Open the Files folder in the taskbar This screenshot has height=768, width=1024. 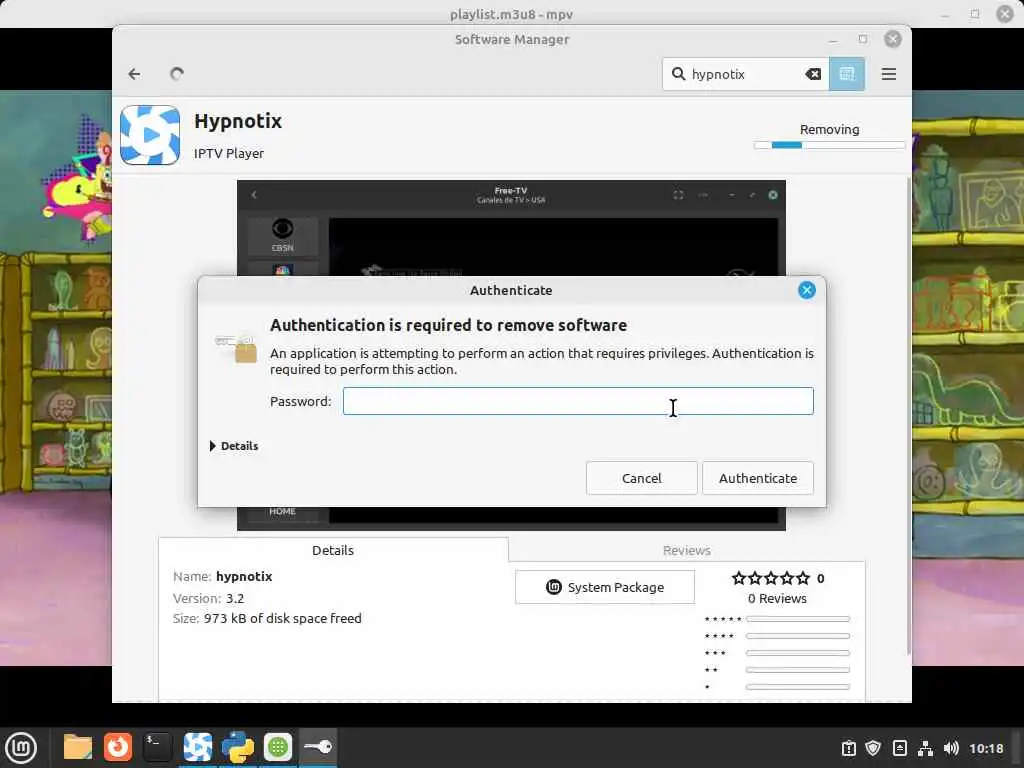78,747
